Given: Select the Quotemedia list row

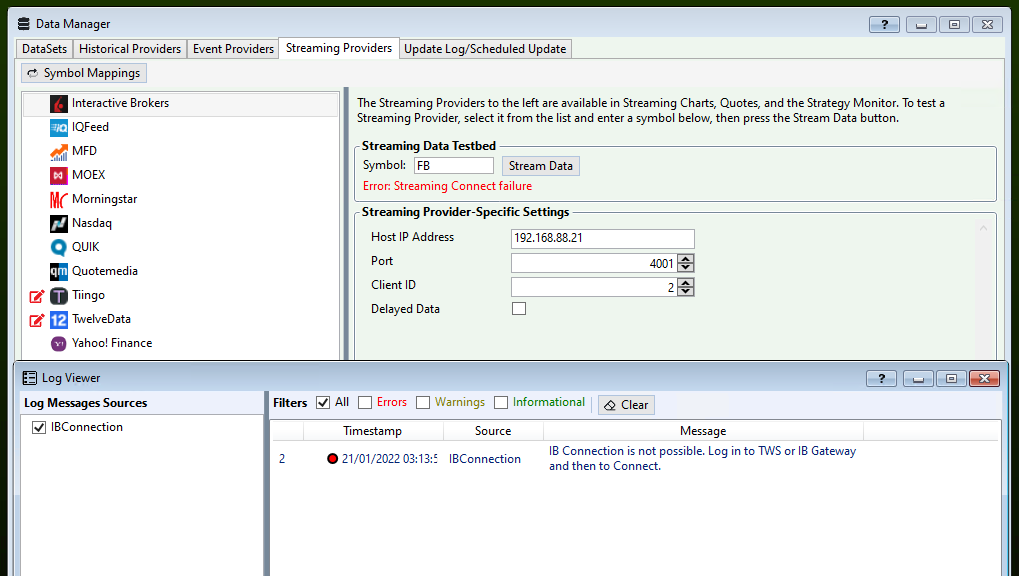Looking at the screenshot, I should click(181, 272).
